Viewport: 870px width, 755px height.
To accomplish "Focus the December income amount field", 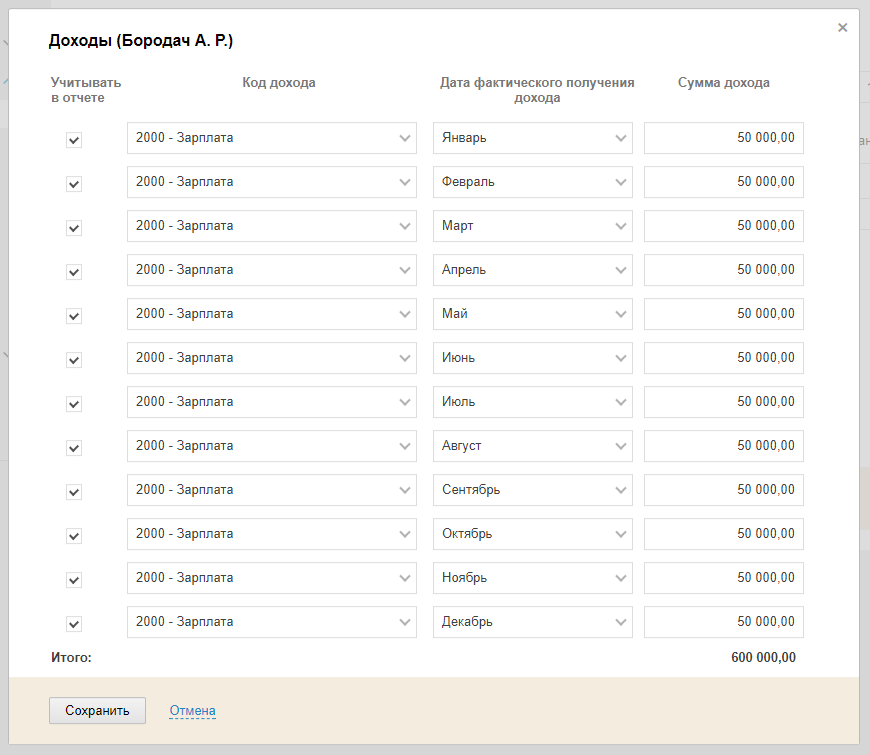I will click(x=723, y=622).
